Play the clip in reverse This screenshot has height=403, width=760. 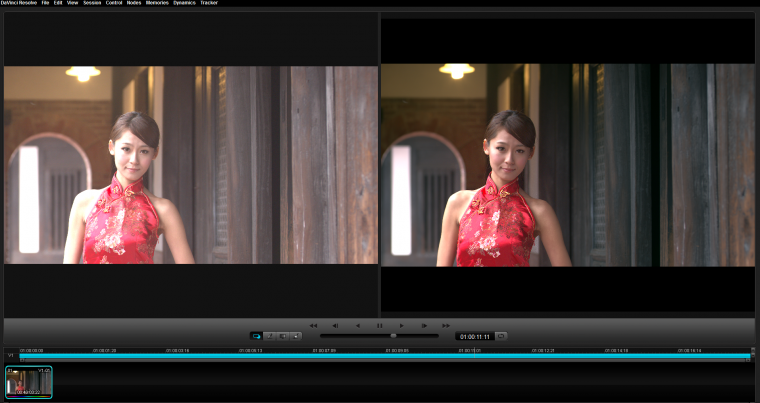point(358,325)
